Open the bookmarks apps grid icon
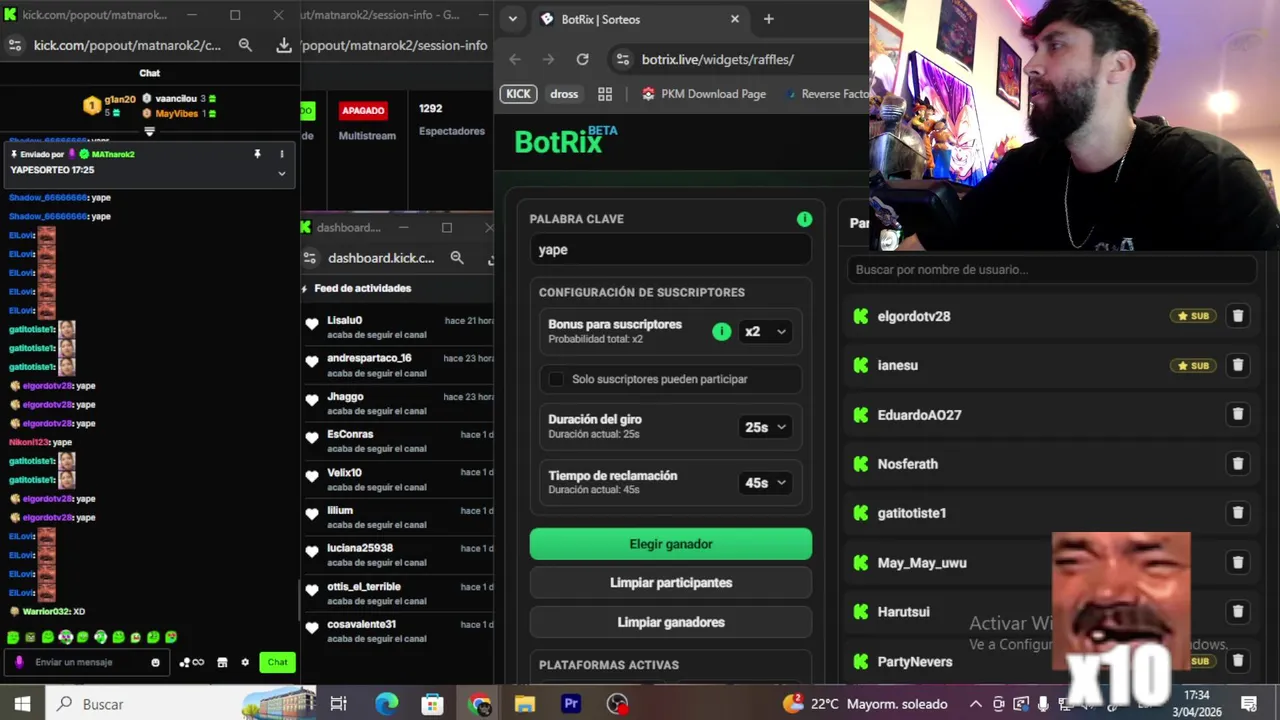 point(605,94)
